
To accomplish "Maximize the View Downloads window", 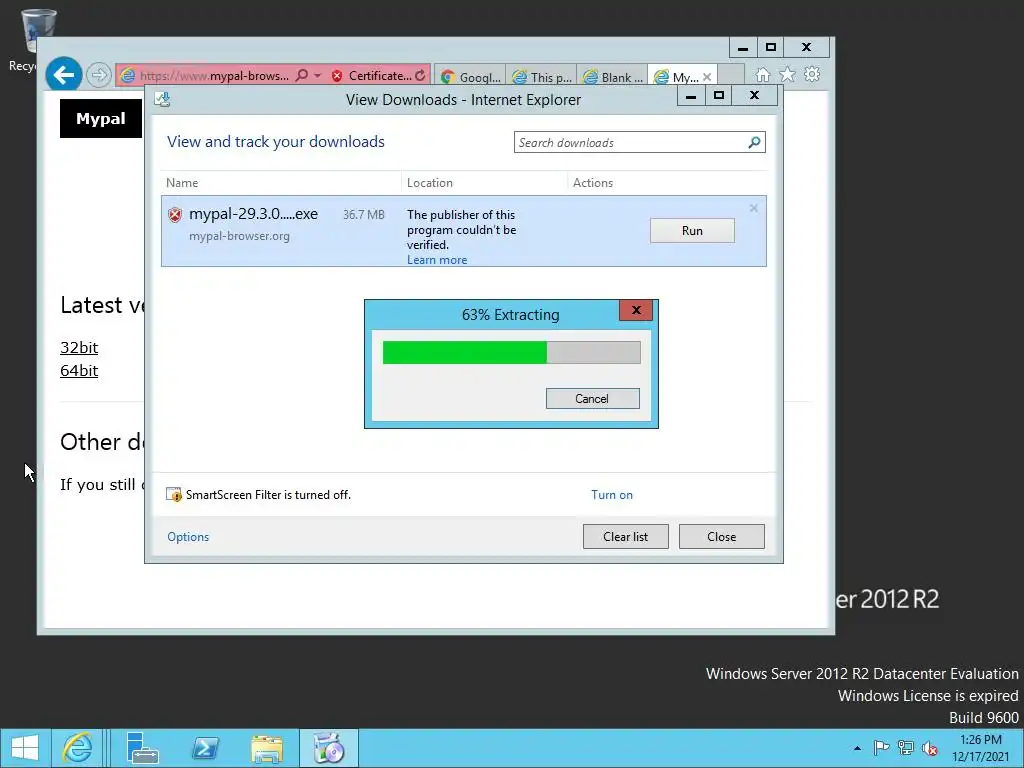I will 719,96.
